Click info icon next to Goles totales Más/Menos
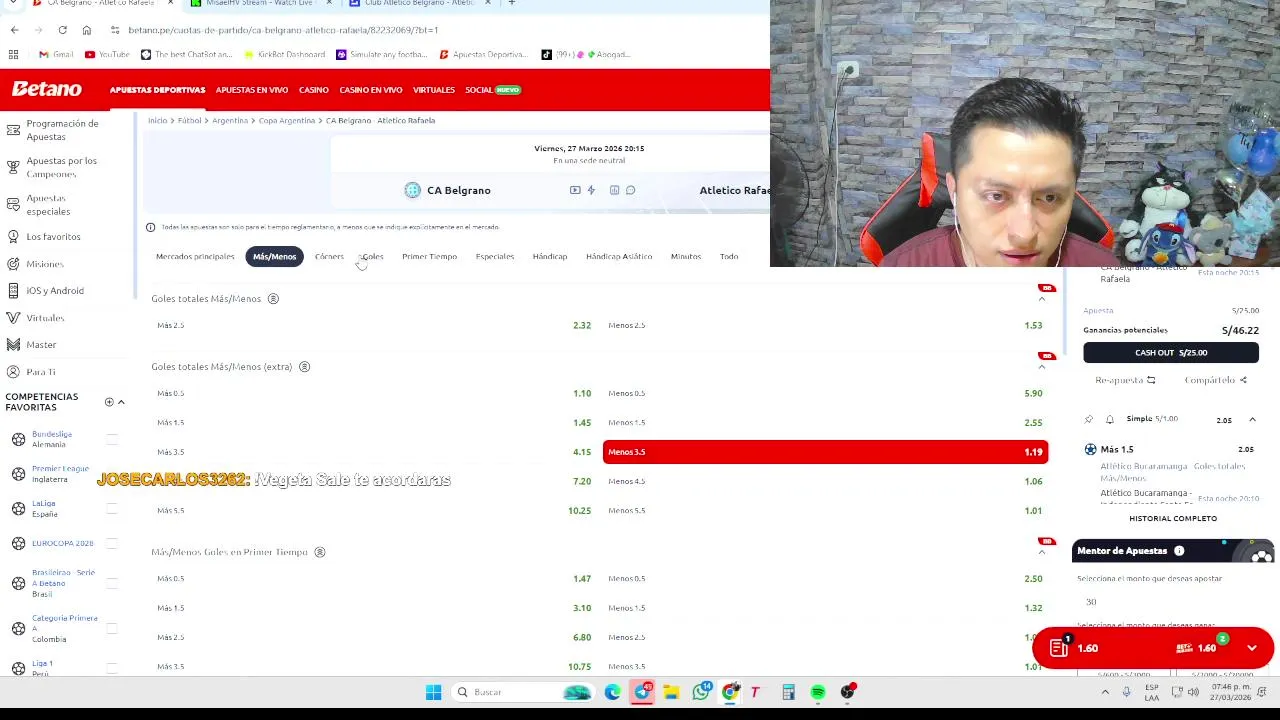Image resolution: width=1280 pixels, height=720 pixels. [273, 298]
